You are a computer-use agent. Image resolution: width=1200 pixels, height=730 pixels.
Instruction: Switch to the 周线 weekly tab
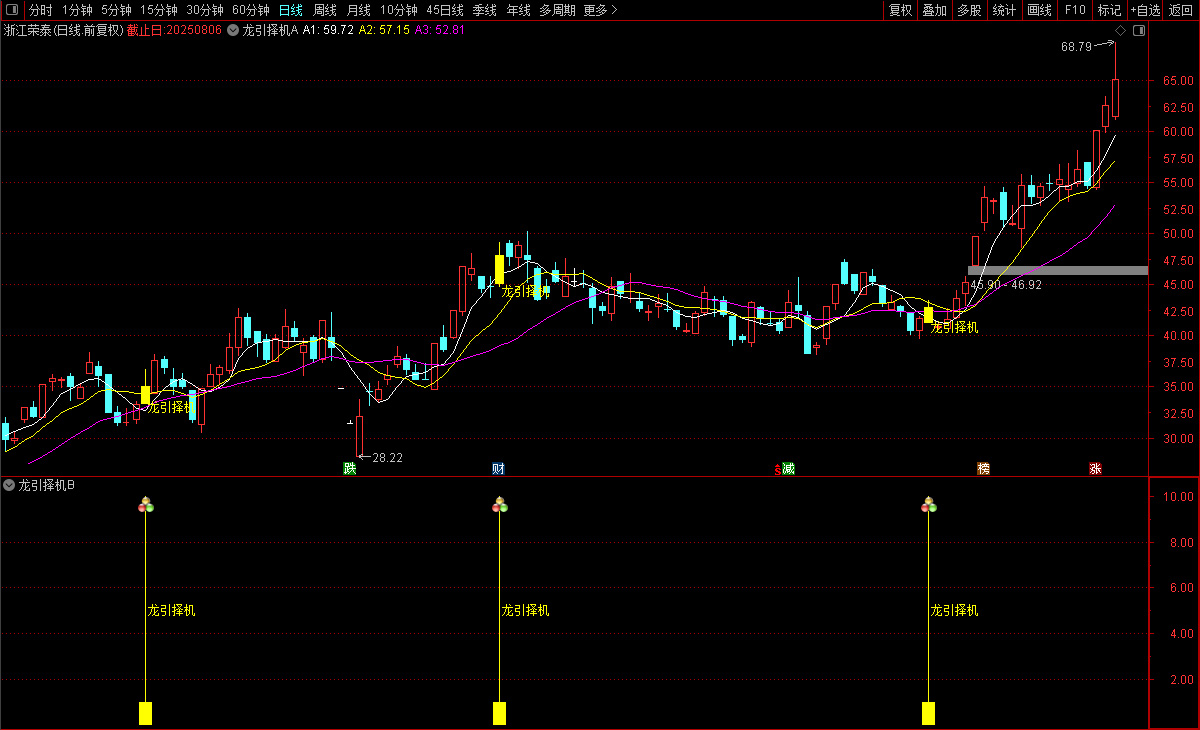click(325, 10)
